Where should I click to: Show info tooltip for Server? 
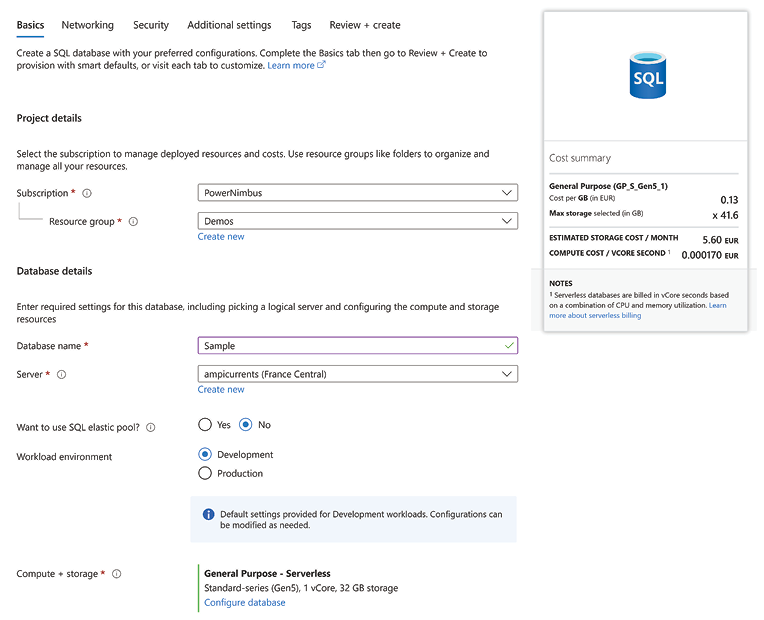click(61, 375)
